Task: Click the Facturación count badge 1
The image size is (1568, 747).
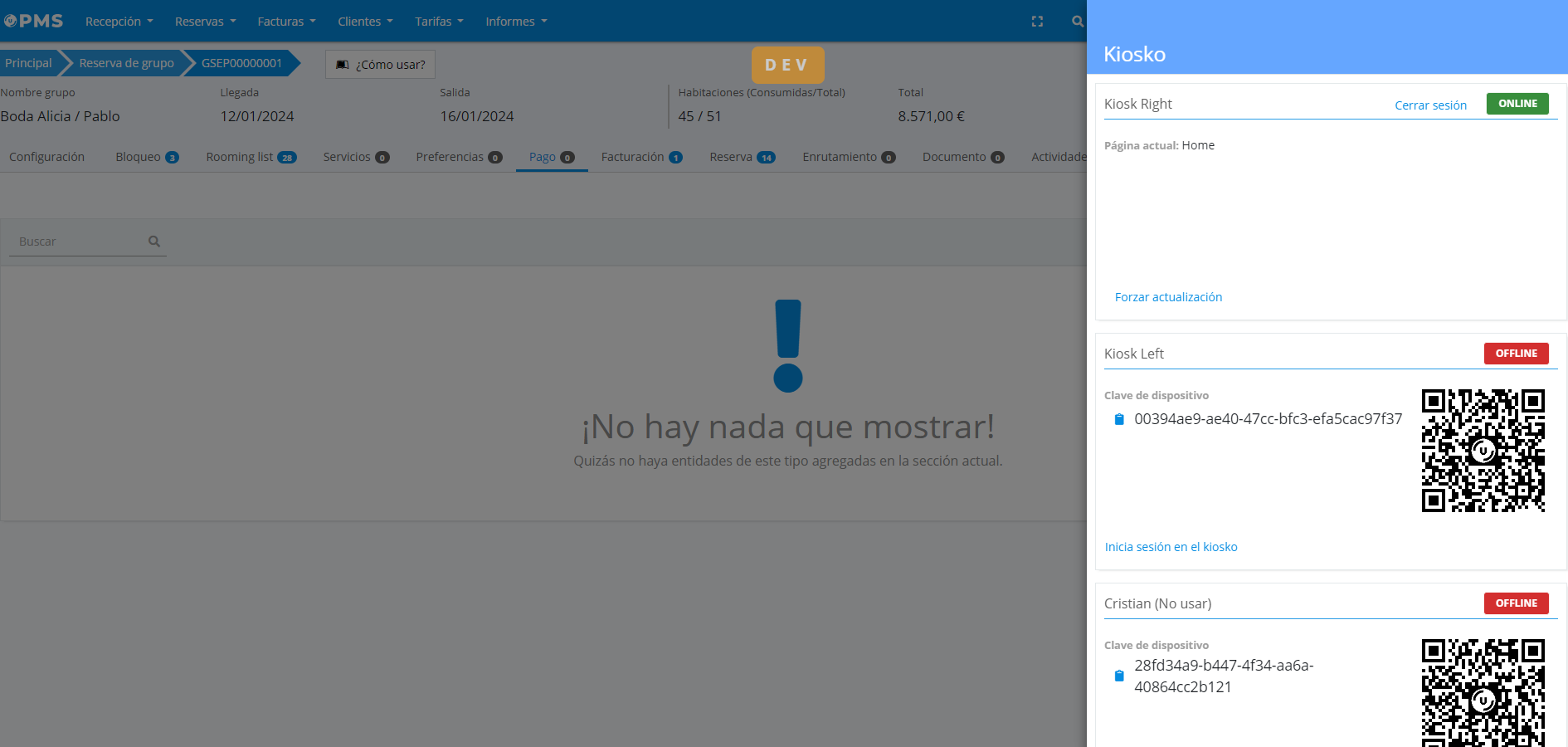Action: pos(675,158)
